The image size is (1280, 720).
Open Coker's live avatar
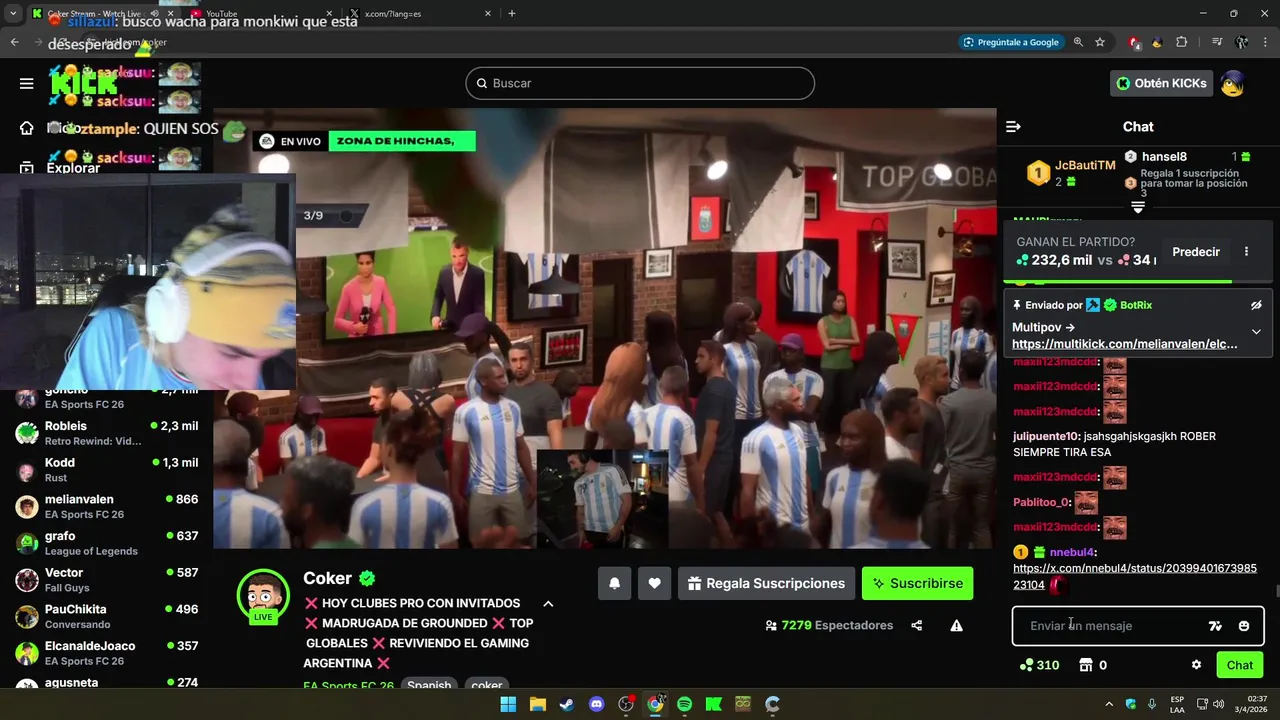[263, 596]
